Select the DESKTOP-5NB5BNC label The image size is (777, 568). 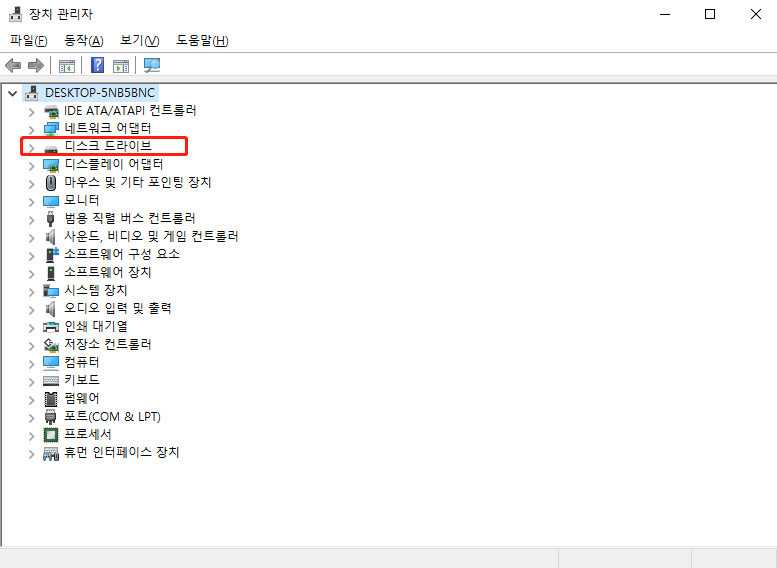(100, 93)
